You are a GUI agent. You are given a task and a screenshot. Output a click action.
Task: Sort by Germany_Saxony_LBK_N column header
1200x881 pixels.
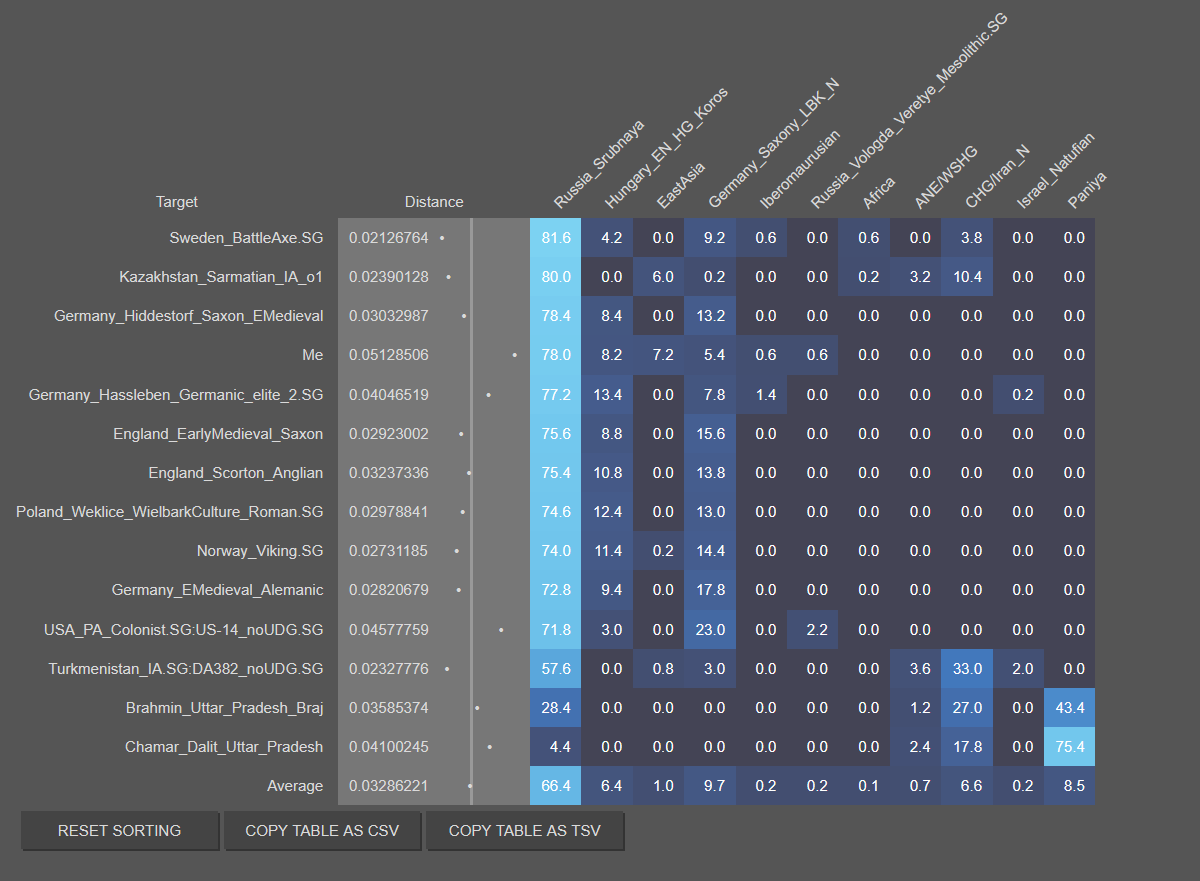(x=772, y=144)
